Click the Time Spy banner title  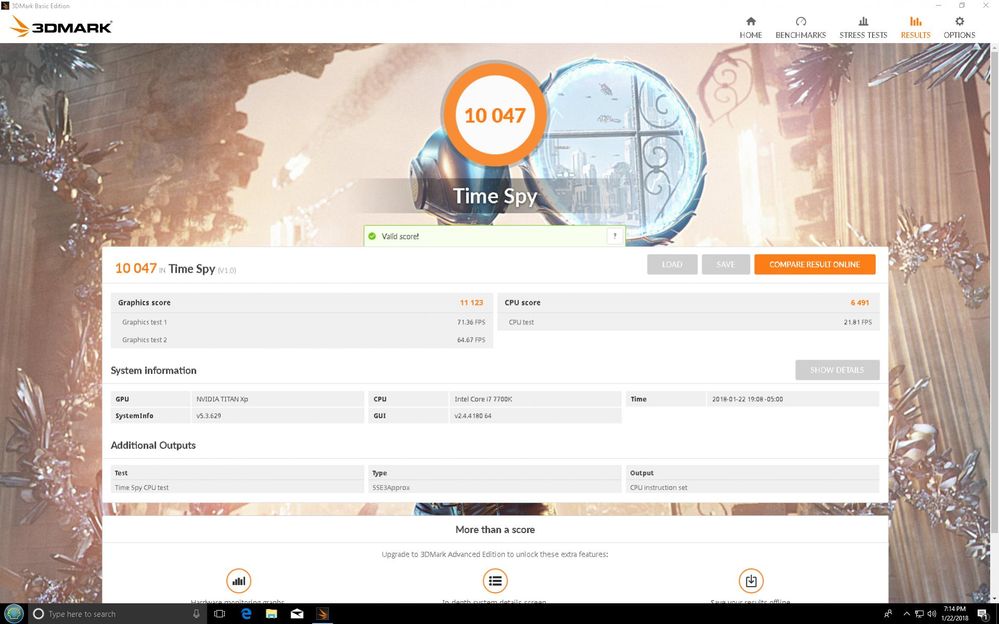coord(495,196)
